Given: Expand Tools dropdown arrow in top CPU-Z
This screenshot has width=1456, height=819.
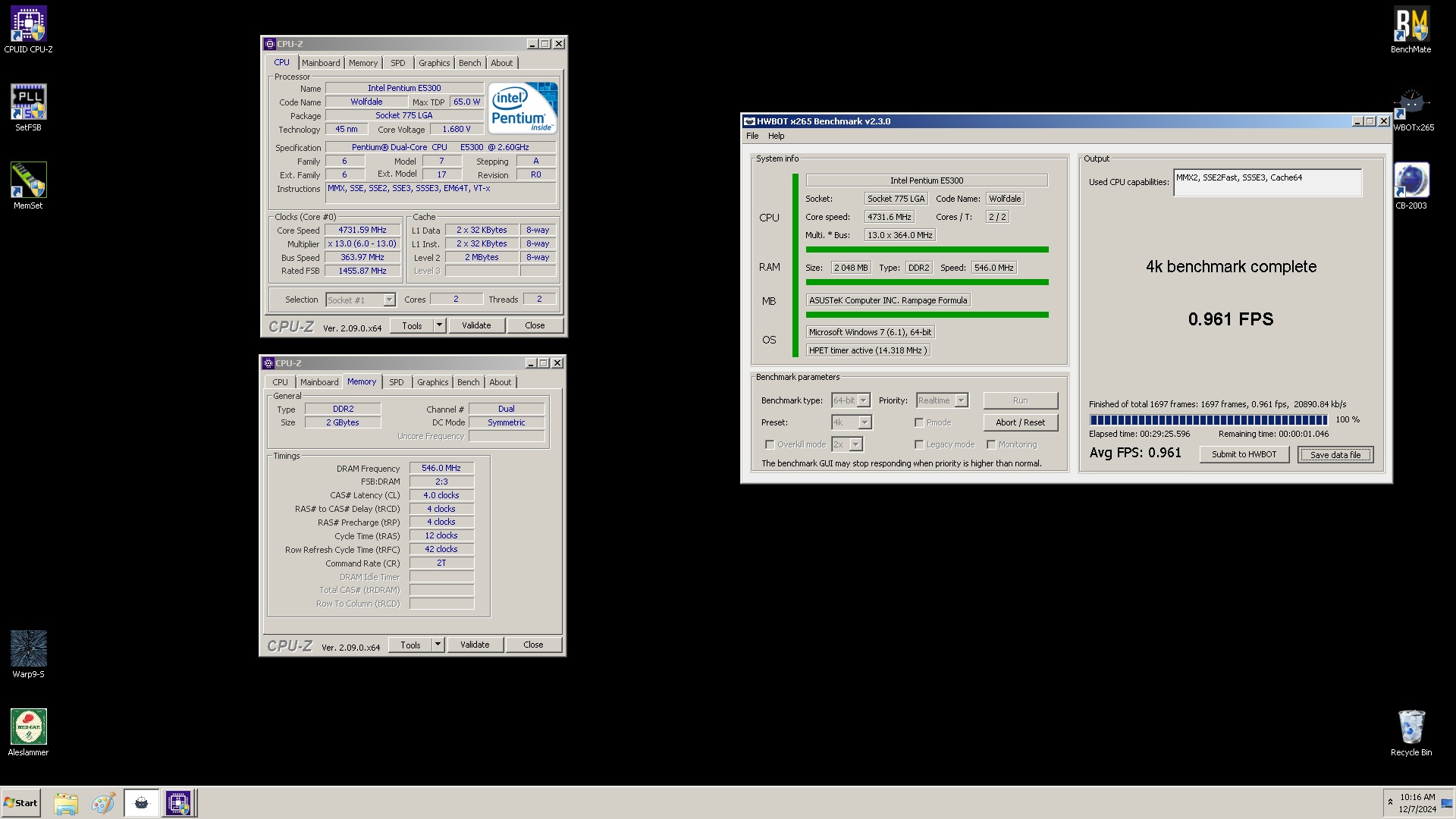Looking at the screenshot, I should coord(438,325).
